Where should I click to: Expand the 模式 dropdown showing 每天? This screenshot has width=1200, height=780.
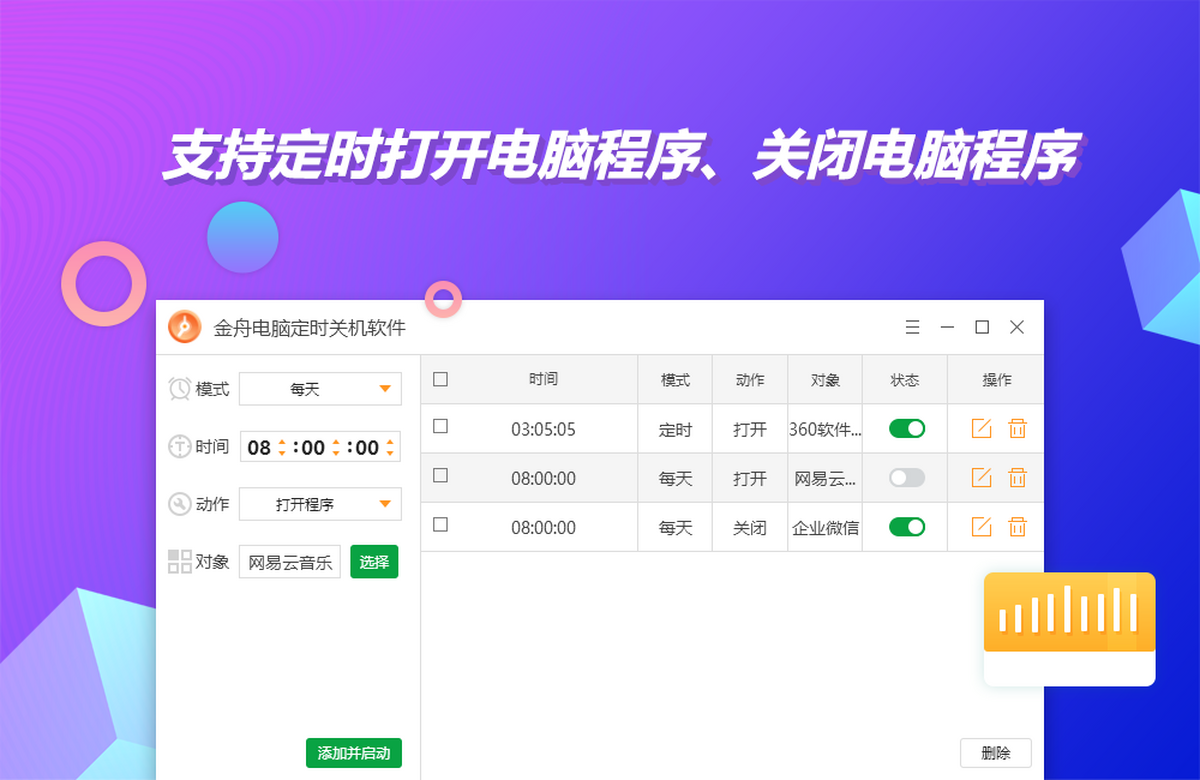pyautogui.click(x=320, y=389)
